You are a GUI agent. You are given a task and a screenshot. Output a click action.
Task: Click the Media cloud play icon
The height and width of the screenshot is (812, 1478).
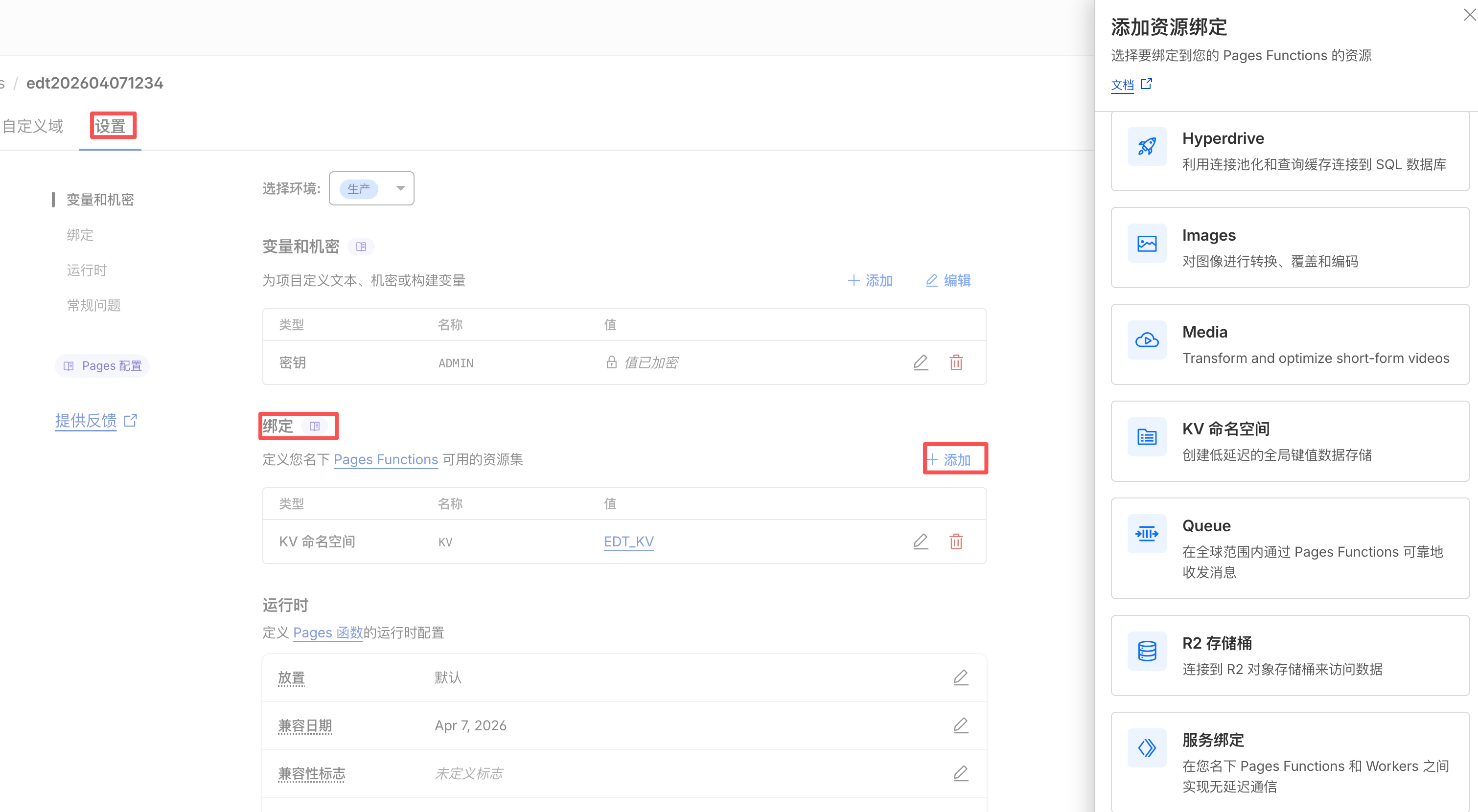pyautogui.click(x=1146, y=340)
